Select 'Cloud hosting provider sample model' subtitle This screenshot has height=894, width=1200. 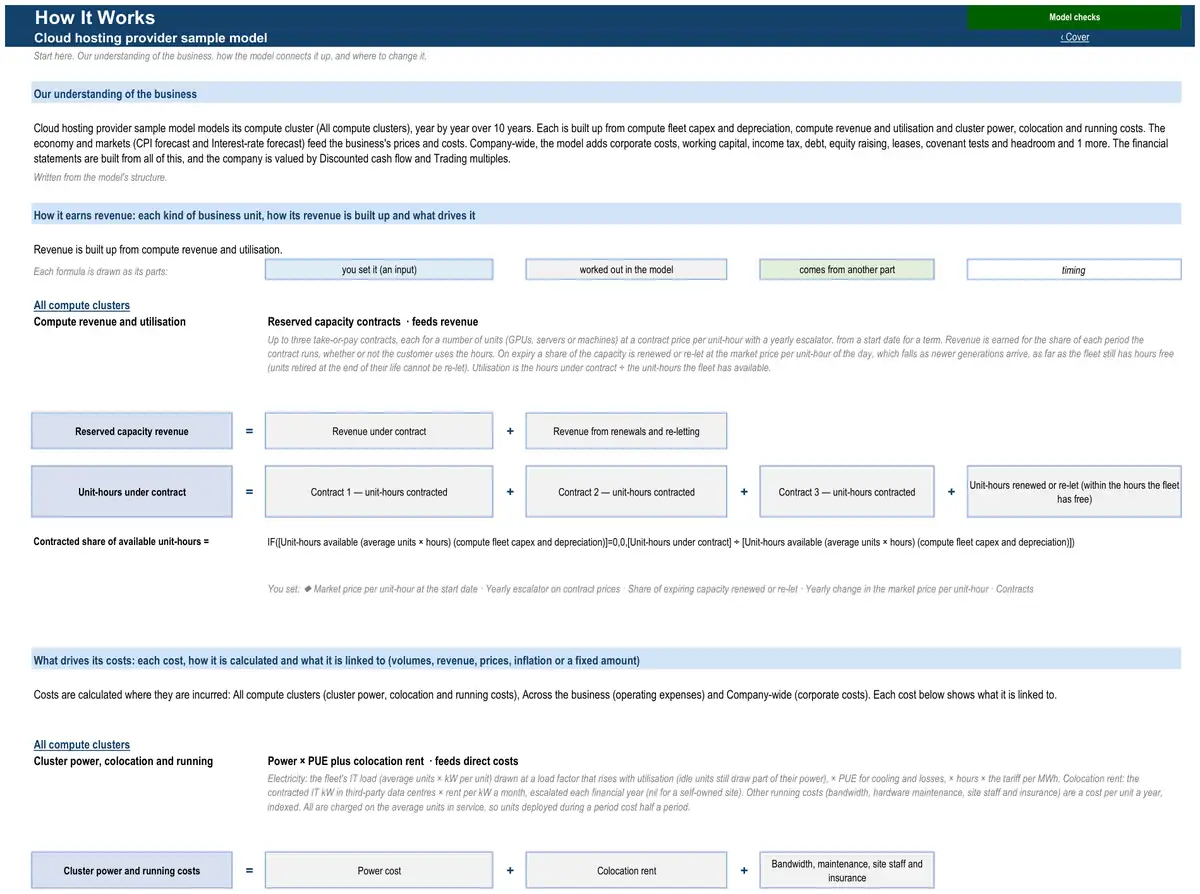coord(151,37)
